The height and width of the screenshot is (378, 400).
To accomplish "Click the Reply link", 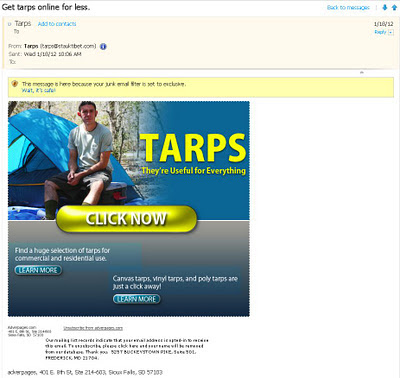I will click(x=380, y=32).
